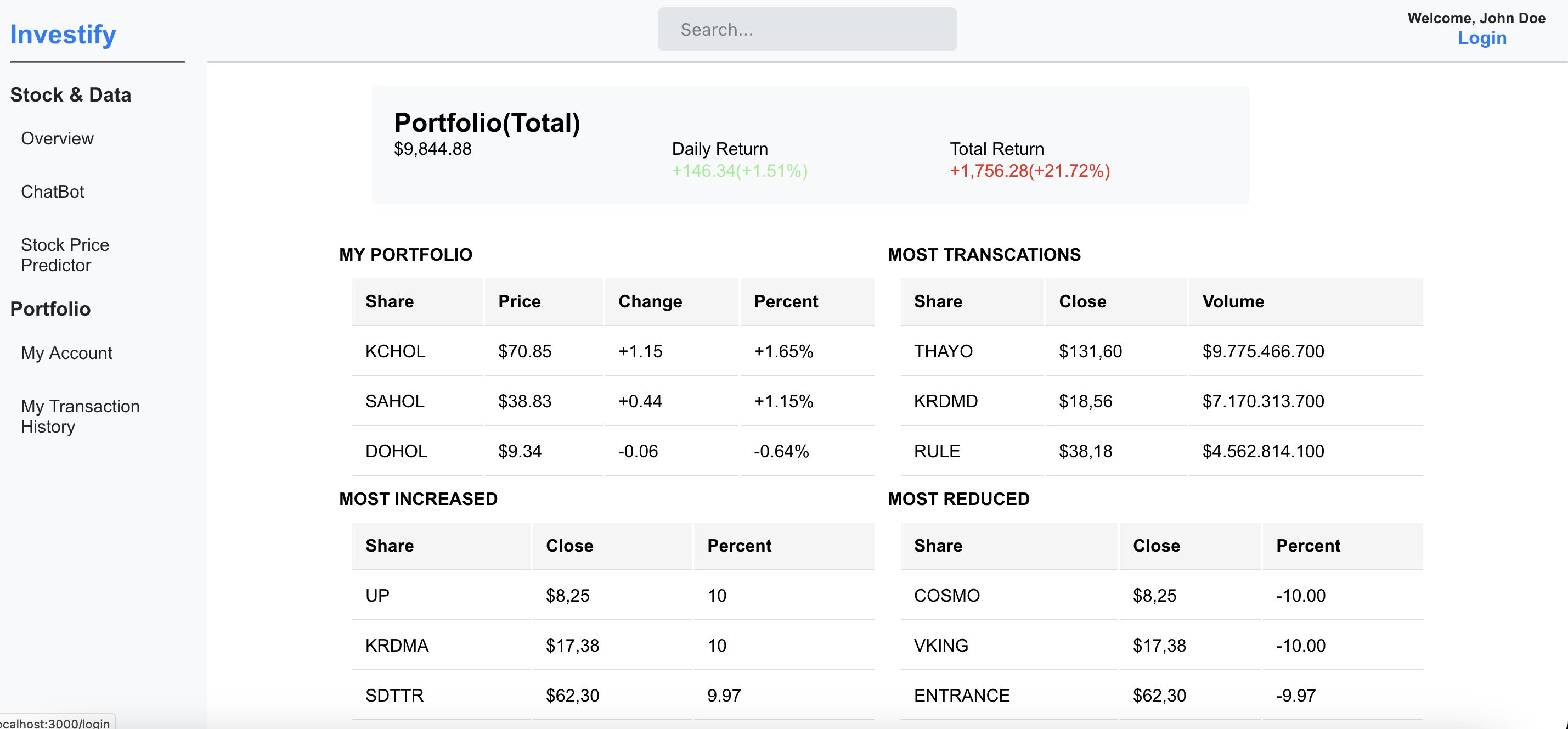Click the Investify logo

click(63, 34)
